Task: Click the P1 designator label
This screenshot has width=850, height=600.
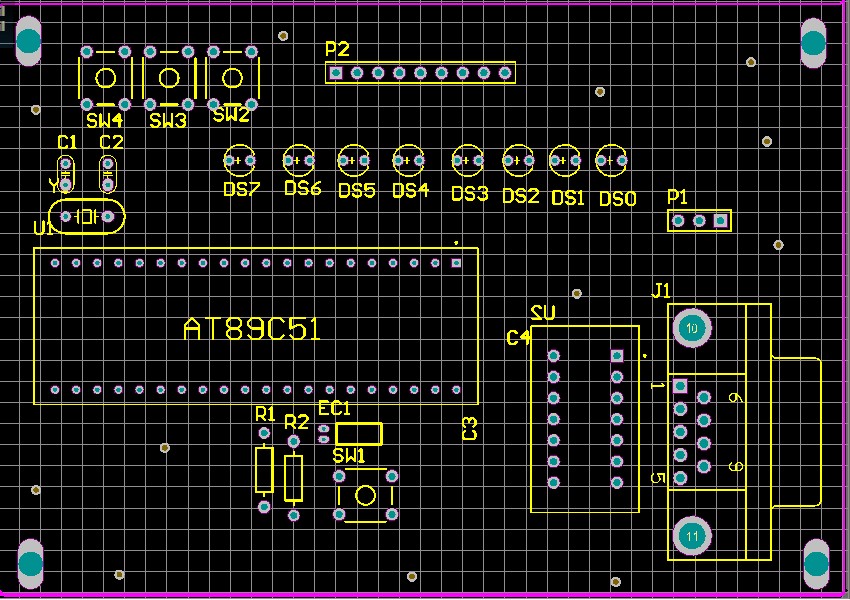Action: [x=678, y=197]
